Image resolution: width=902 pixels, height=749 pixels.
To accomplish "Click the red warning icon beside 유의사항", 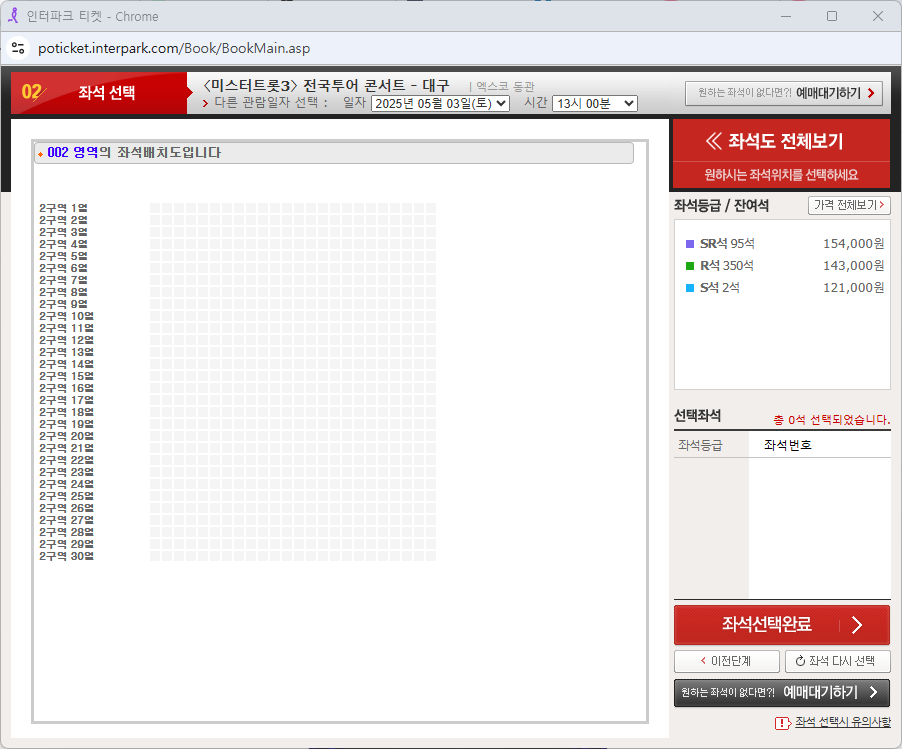I will pyautogui.click(x=783, y=723).
